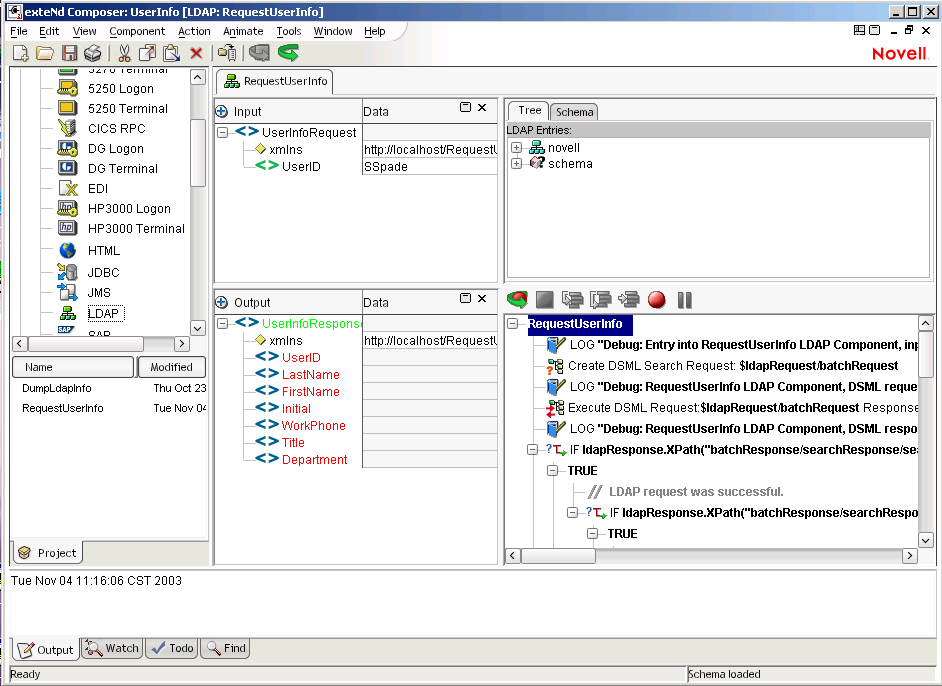942x686 pixels.
Task: Click the Save icon on the main toolbar
Action: tap(68, 53)
